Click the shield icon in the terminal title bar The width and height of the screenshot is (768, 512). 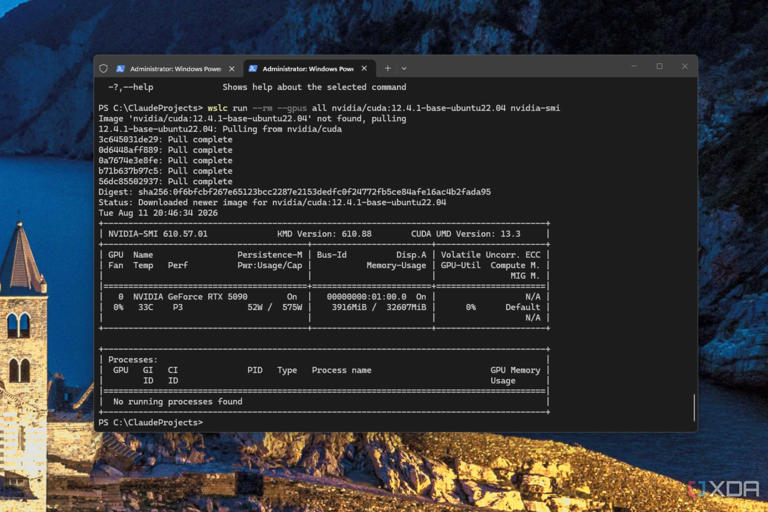click(x=103, y=69)
